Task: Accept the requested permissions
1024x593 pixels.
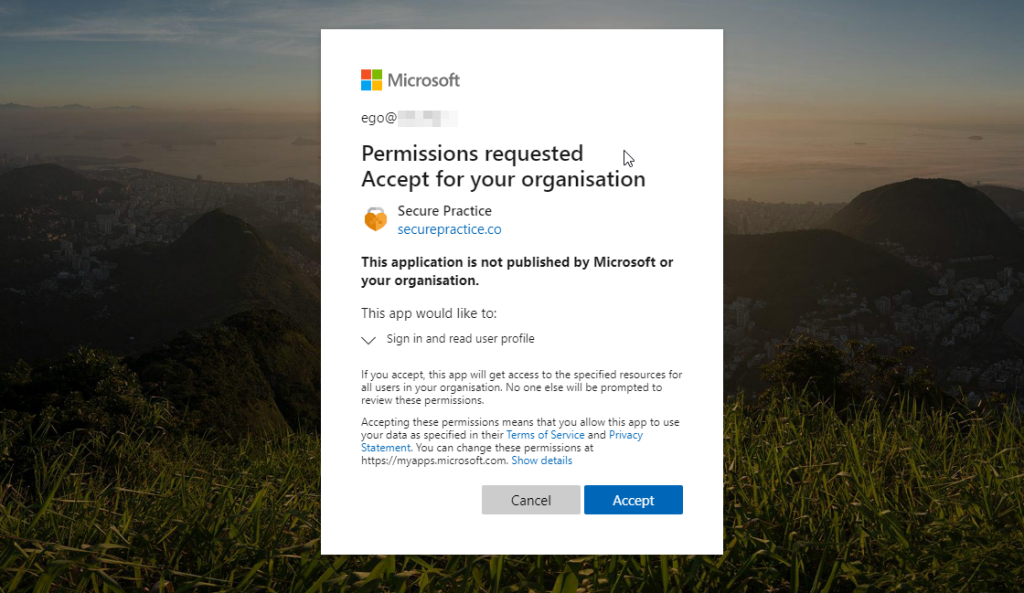Action: (633, 499)
